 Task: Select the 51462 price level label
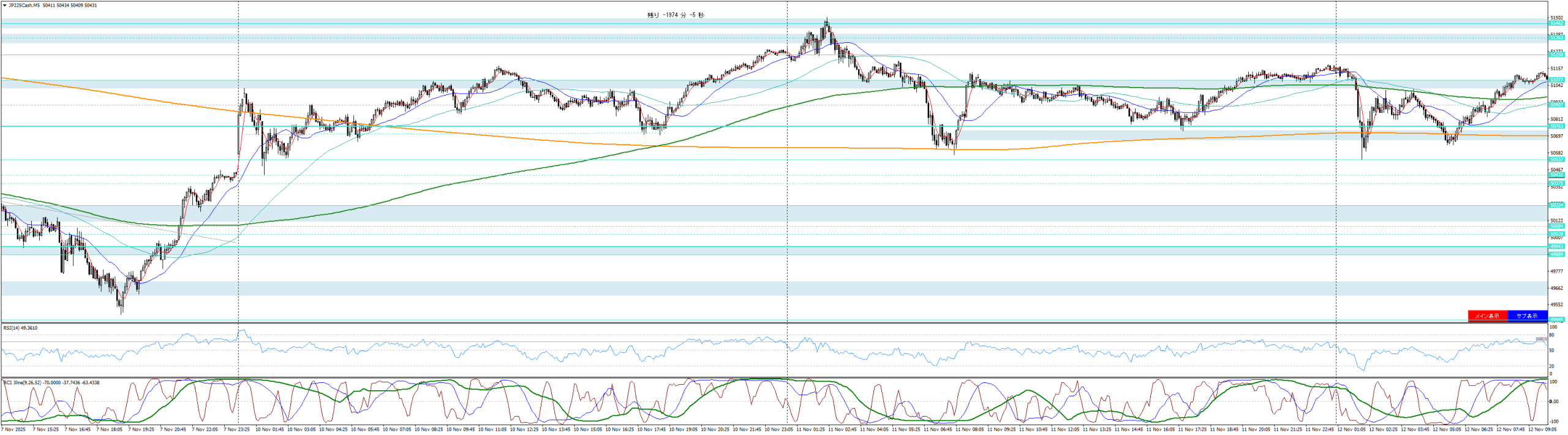pyautogui.click(x=1556, y=24)
